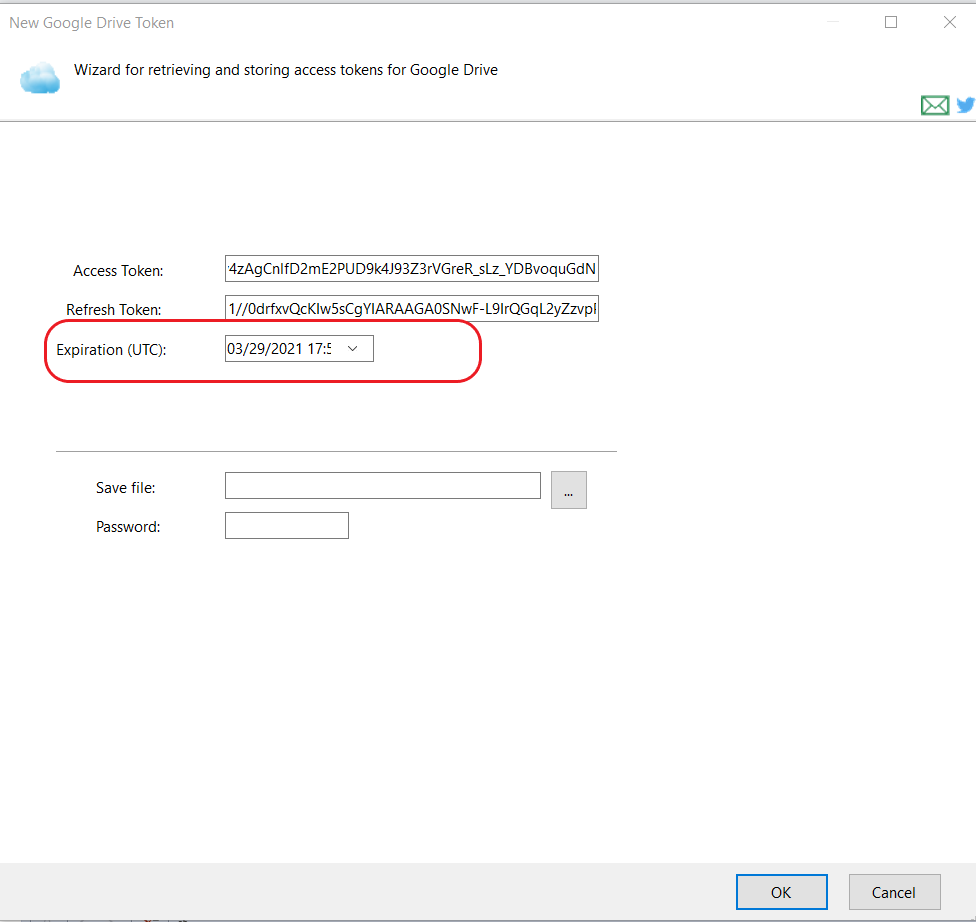
Task: Click the Expiration date value 03/29/2021
Action: pos(265,349)
